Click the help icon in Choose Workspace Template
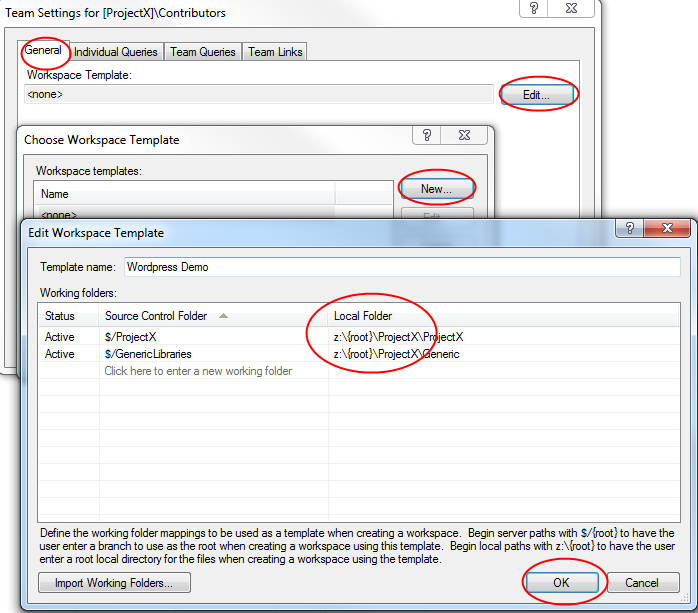This screenshot has height=613, width=698. coord(427,136)
